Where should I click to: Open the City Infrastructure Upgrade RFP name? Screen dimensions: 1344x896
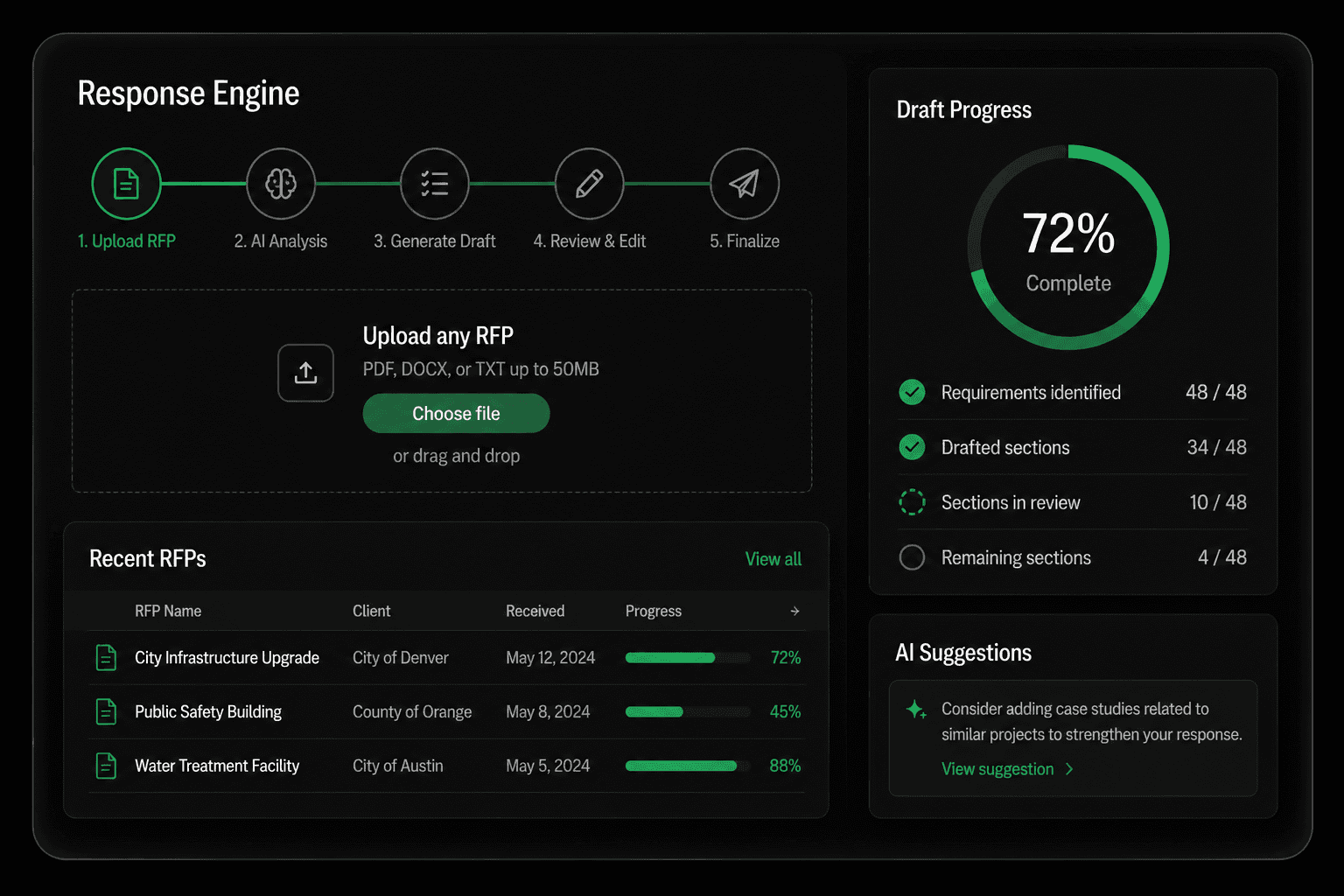pos(227,658)
